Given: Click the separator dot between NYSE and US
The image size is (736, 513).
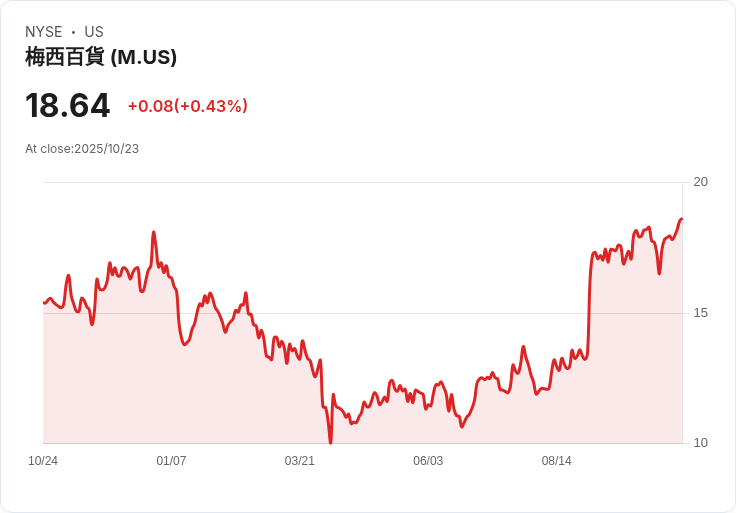Looking at the screenshot, I should point(73,32).
